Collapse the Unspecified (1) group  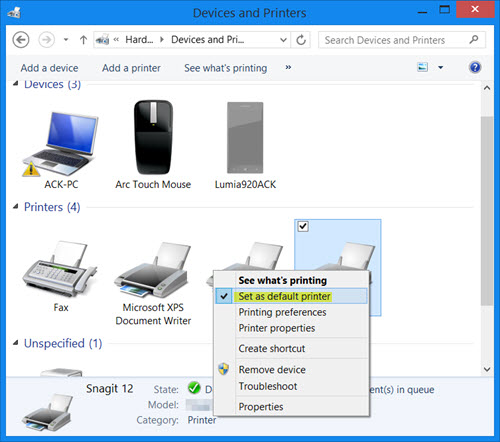click(x=15, y=343)
